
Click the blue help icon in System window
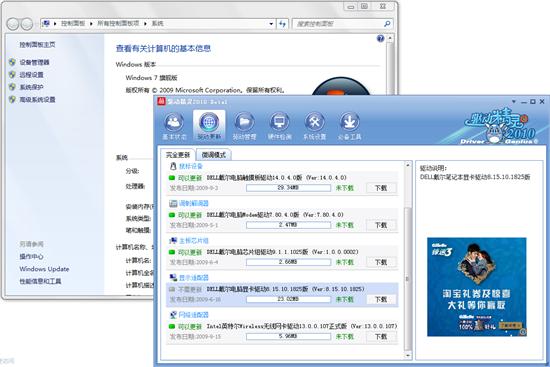(x=380, y=39)
